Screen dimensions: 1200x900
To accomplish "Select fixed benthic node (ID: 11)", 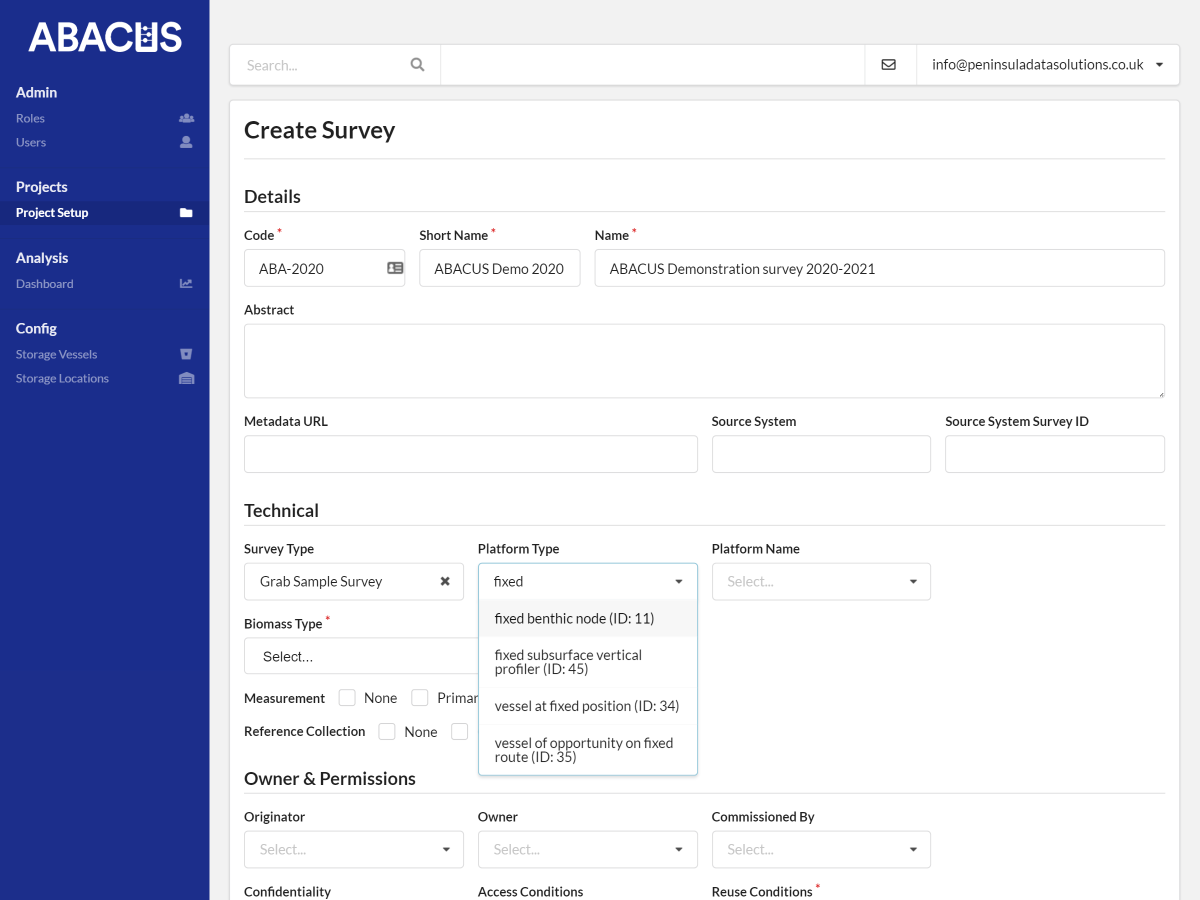I will pos(588,618).
